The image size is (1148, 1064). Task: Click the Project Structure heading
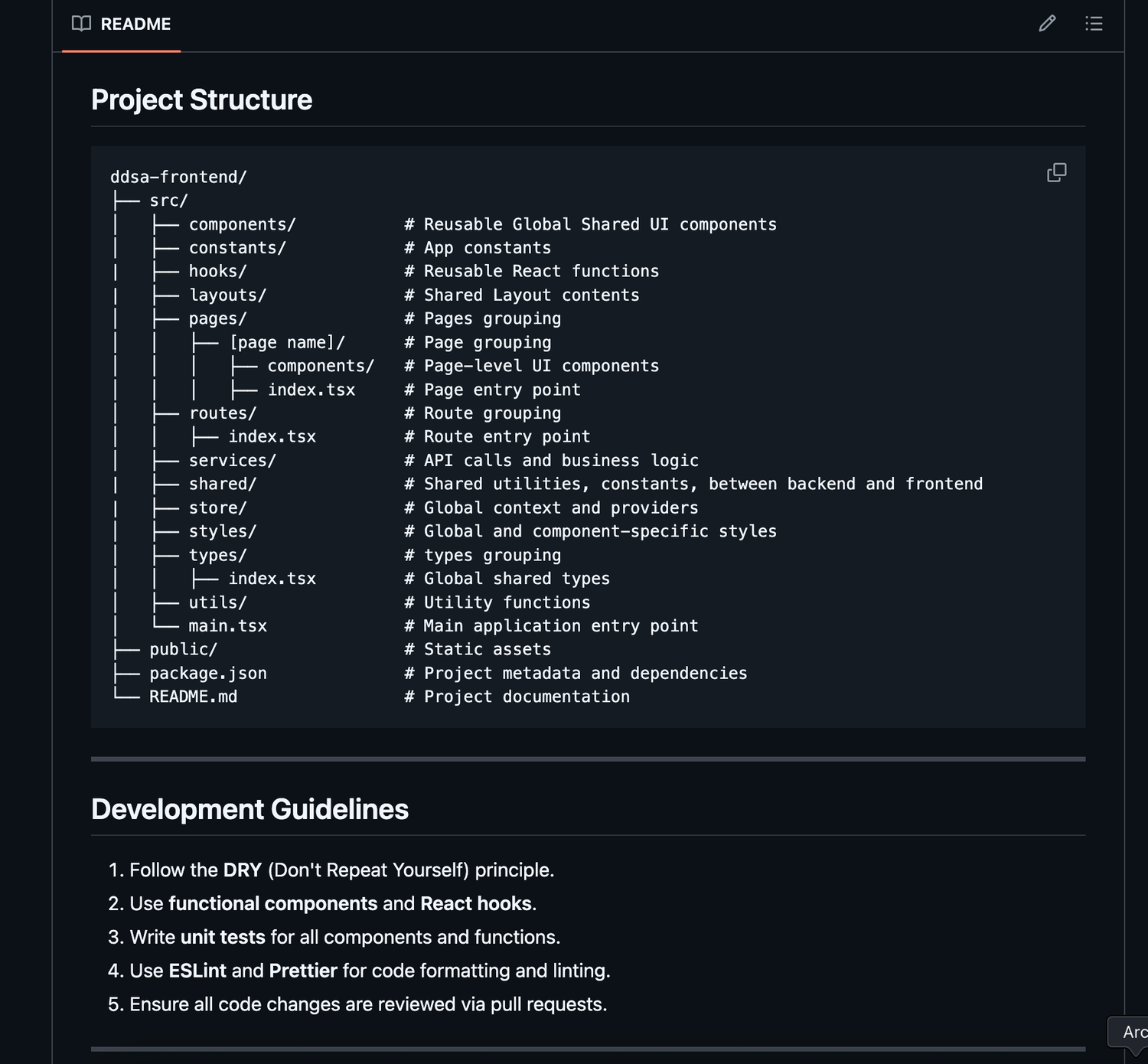(x=201, y=100)
